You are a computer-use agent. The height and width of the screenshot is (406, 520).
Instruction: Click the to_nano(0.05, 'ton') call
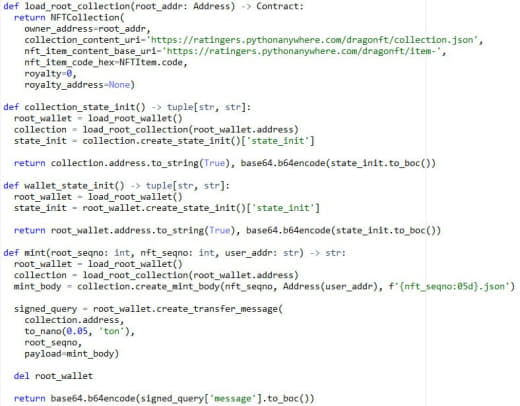click(x=79, y=331)
